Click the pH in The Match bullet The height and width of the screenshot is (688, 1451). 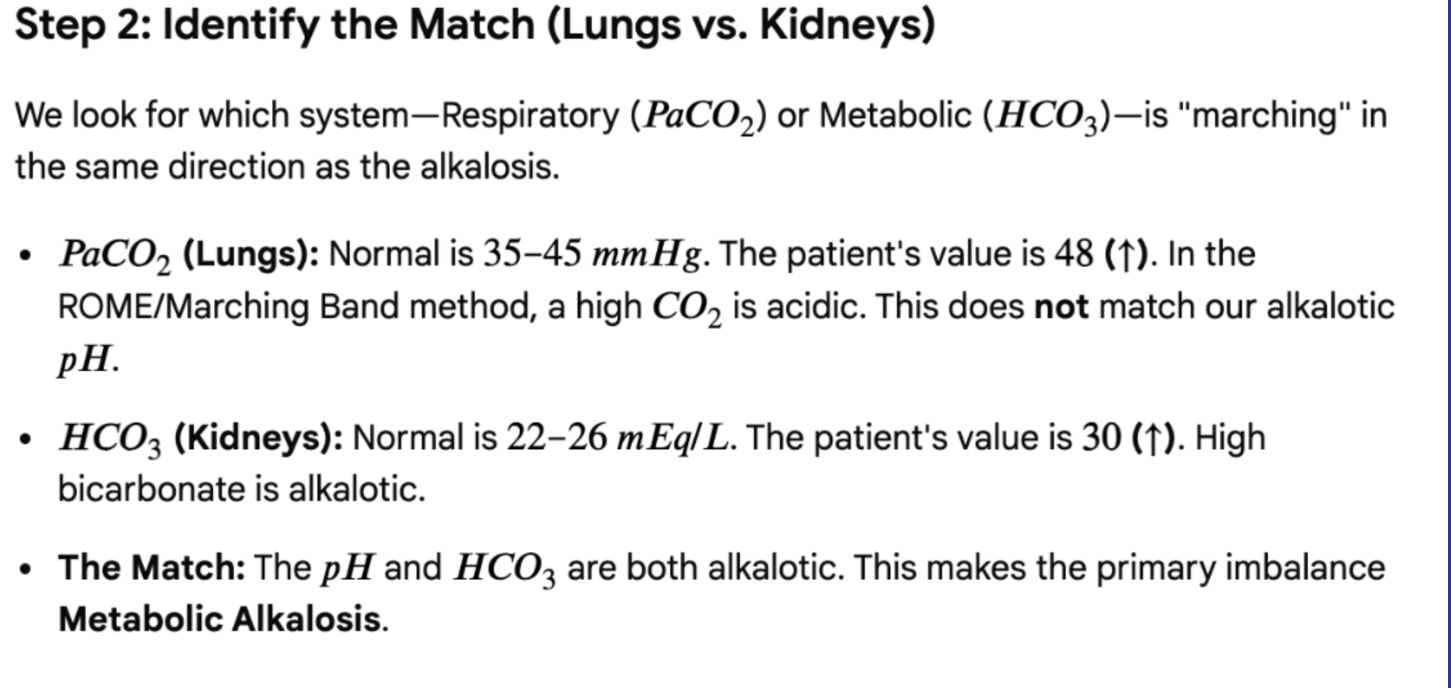pos(347,569)
